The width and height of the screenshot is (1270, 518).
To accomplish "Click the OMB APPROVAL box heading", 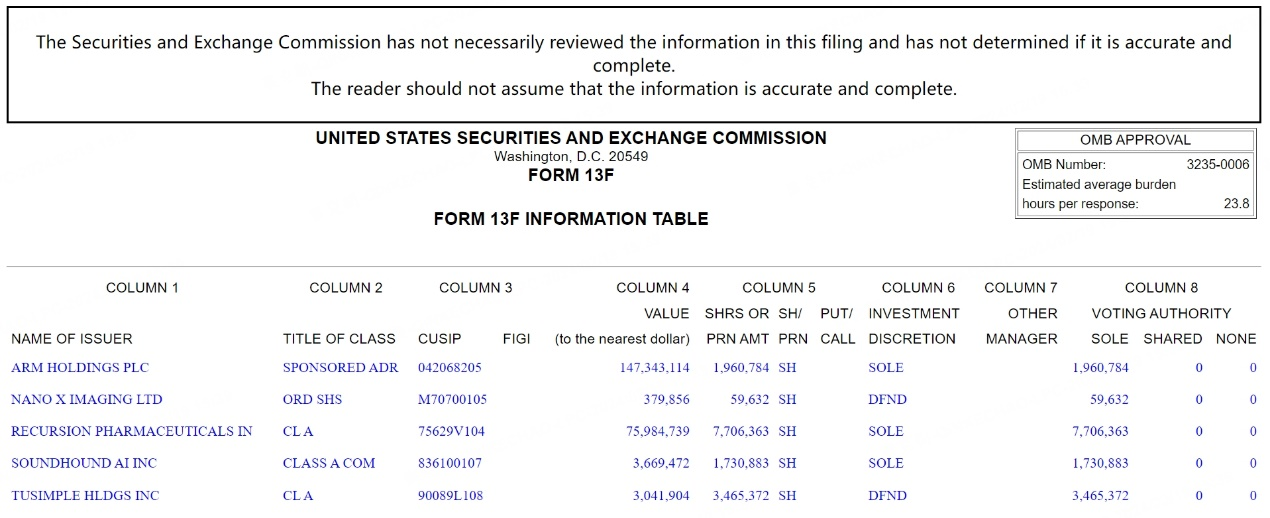I will [1135, 140].
